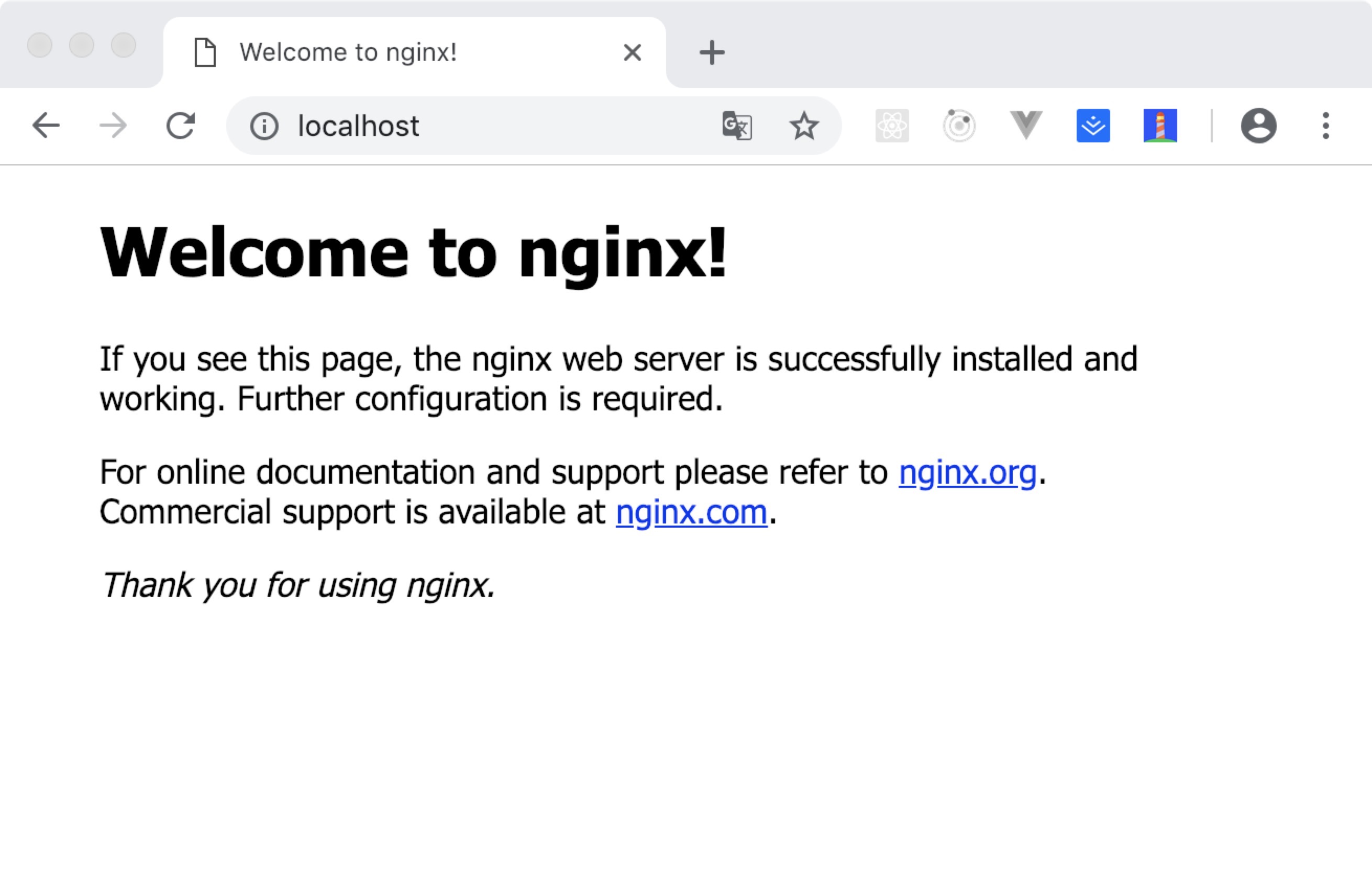Image resolution: width=1372 pixels, height=892 pixels.
Task: Focus the address bar showing localhost
Action: [490, 126]
